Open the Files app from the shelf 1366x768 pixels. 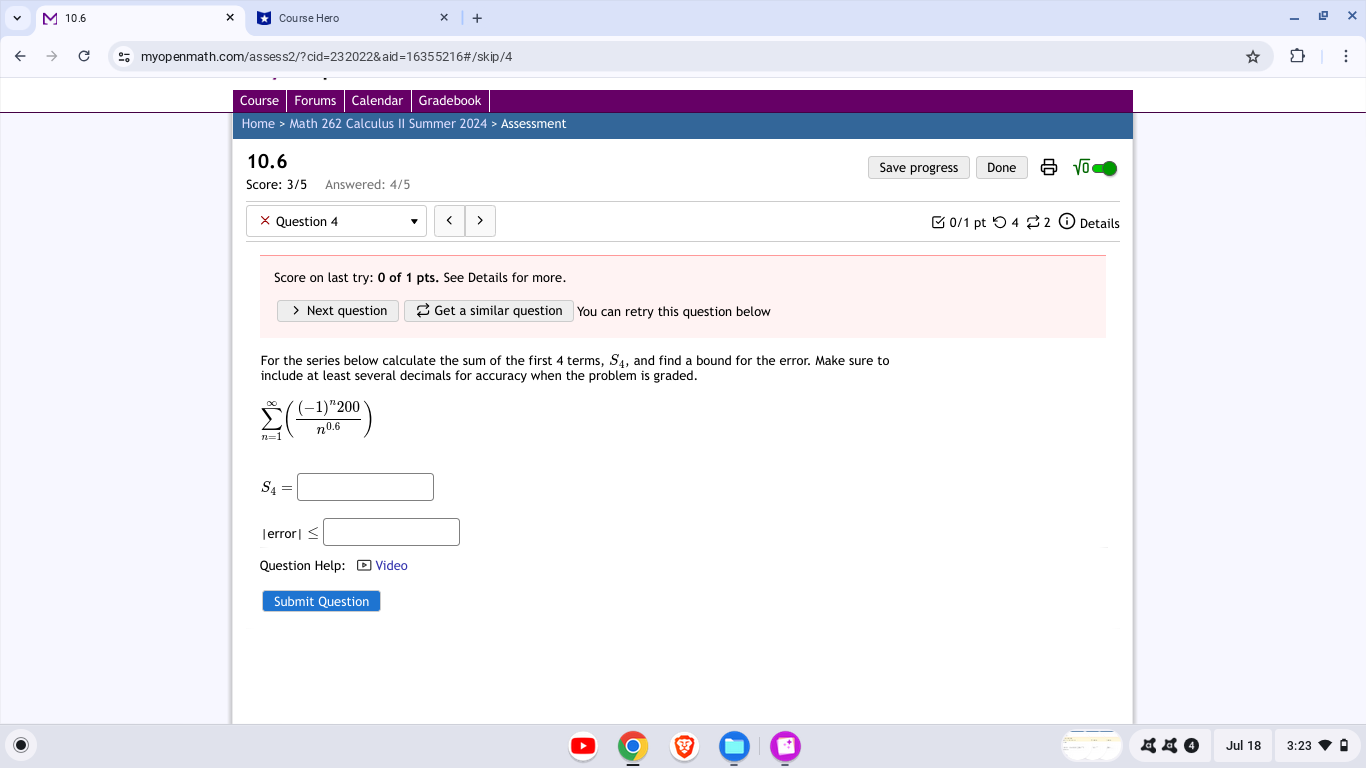coord(734,746)
